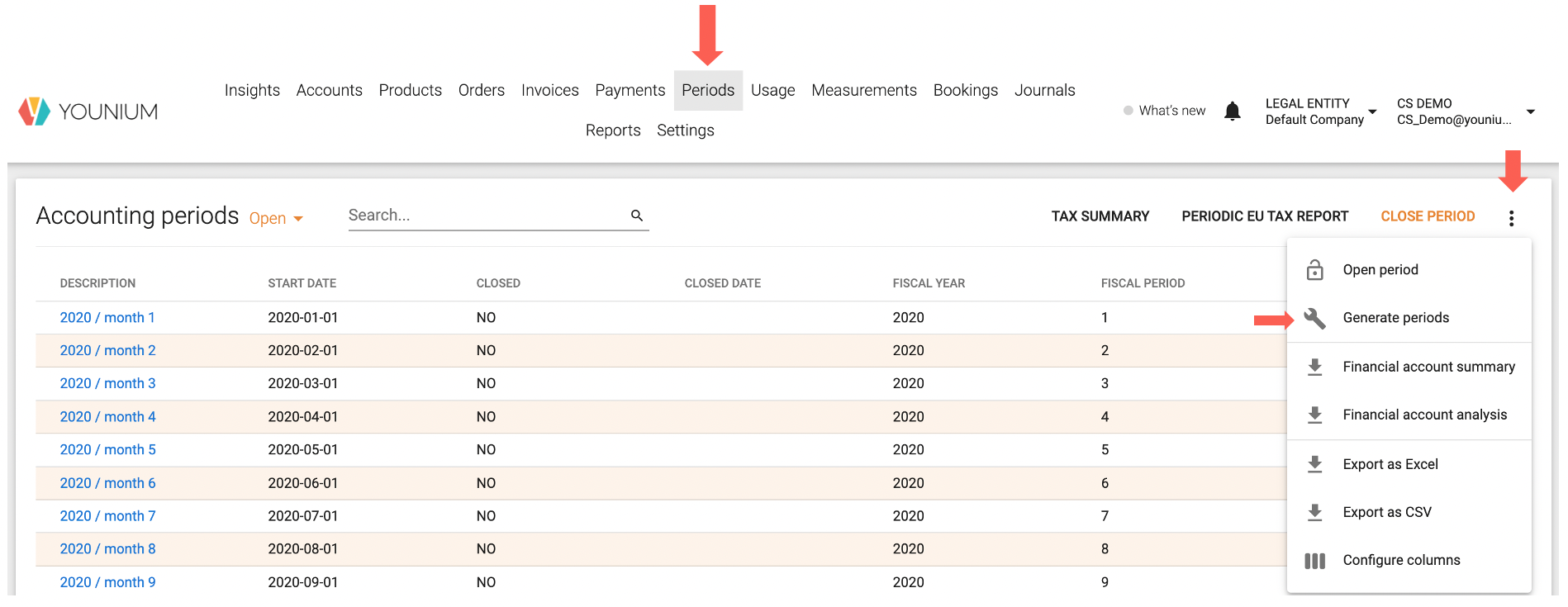Open the 2020 / month 1 link
The width and height of the screenshot is (1568, 607).
click(107, 318)
